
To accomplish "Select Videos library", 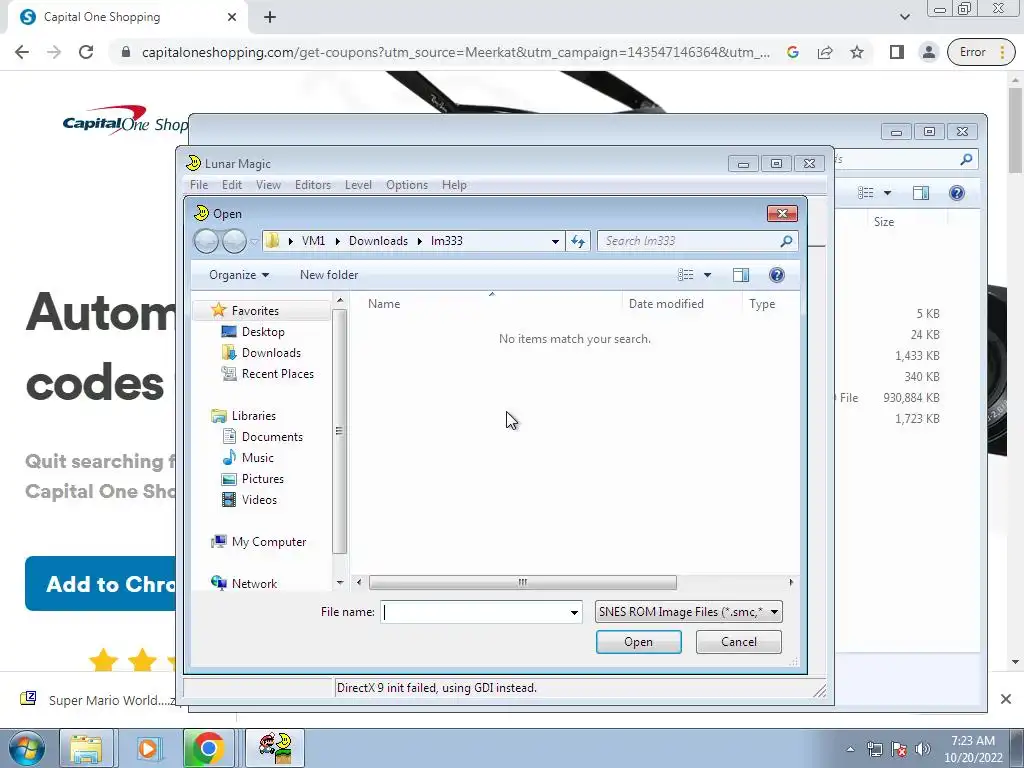I will [x=259, y=500].
